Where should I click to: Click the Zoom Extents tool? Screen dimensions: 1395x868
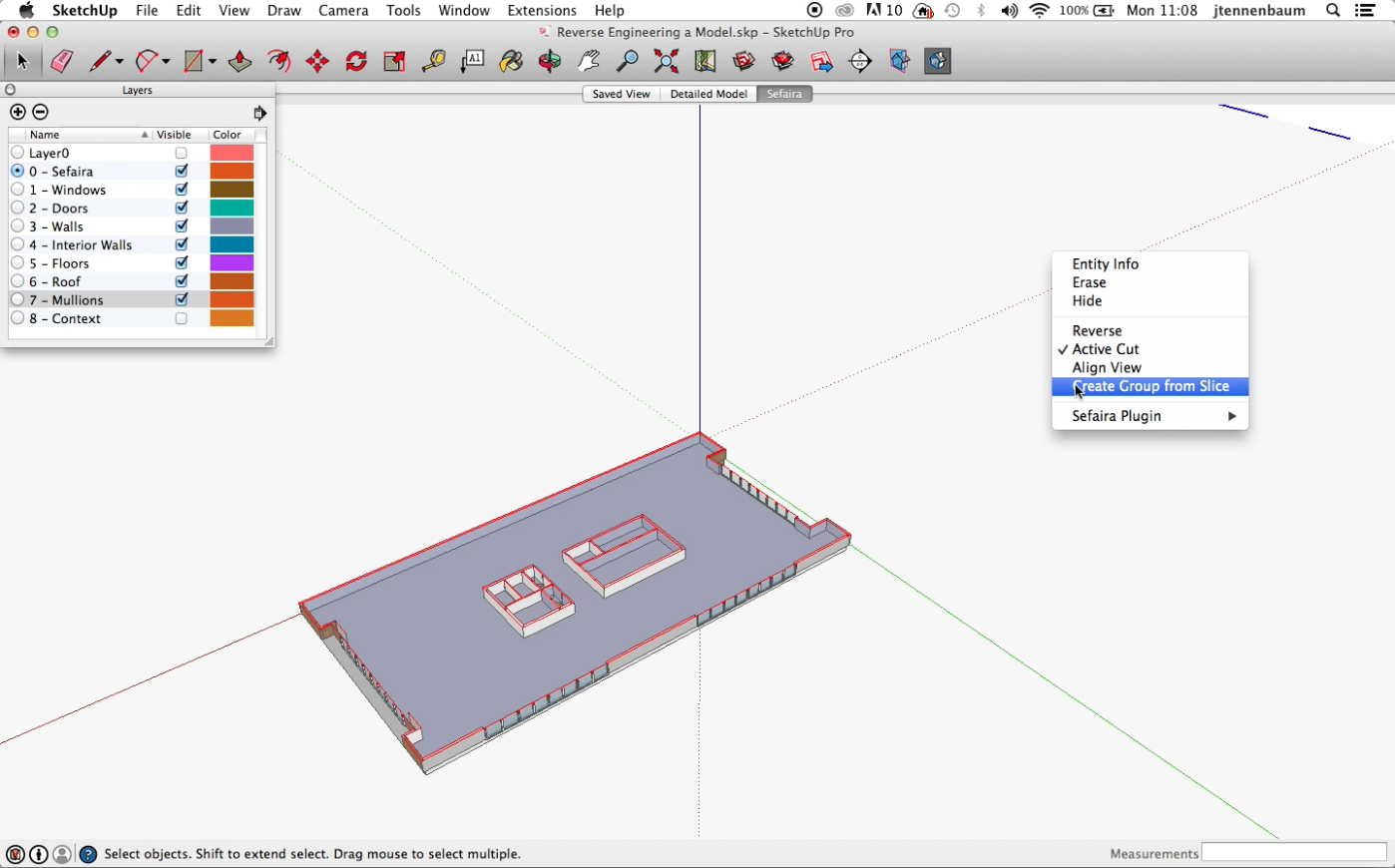[667, 62]
